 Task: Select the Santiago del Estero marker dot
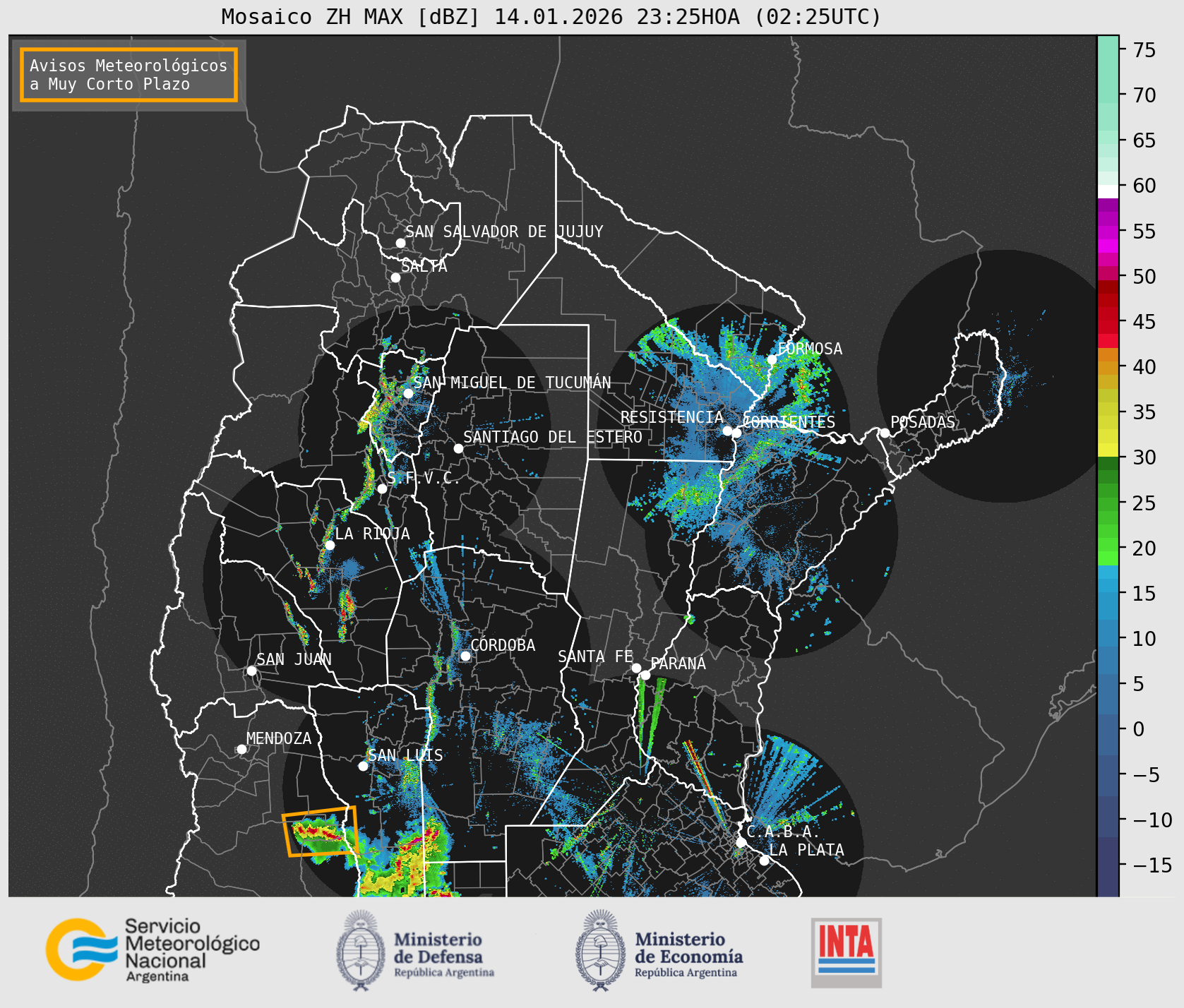458,448
